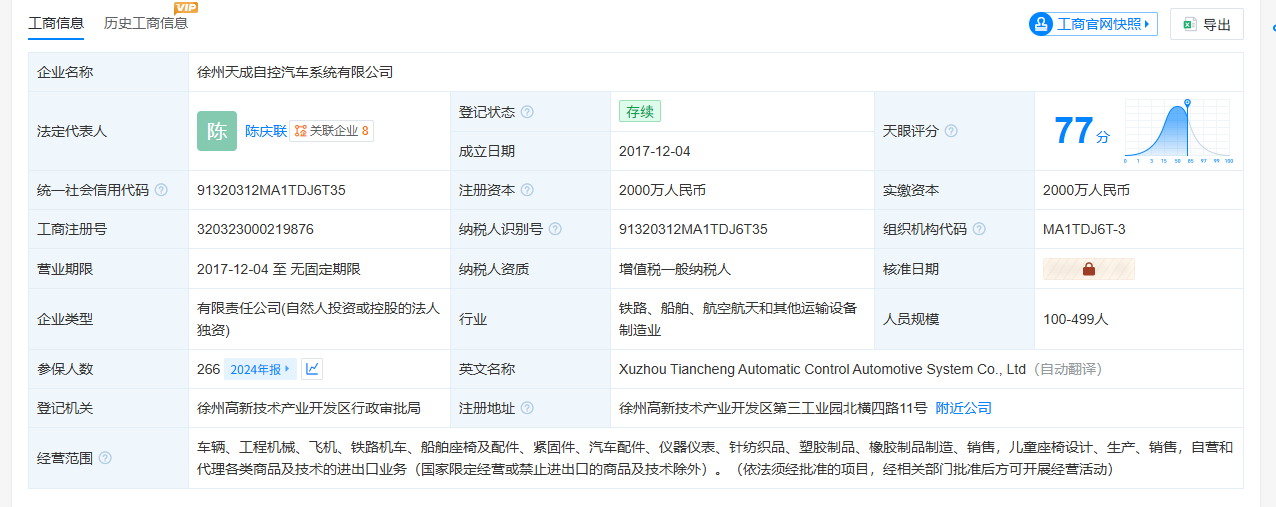Export data with the 导出 button

coord(1206,24)
